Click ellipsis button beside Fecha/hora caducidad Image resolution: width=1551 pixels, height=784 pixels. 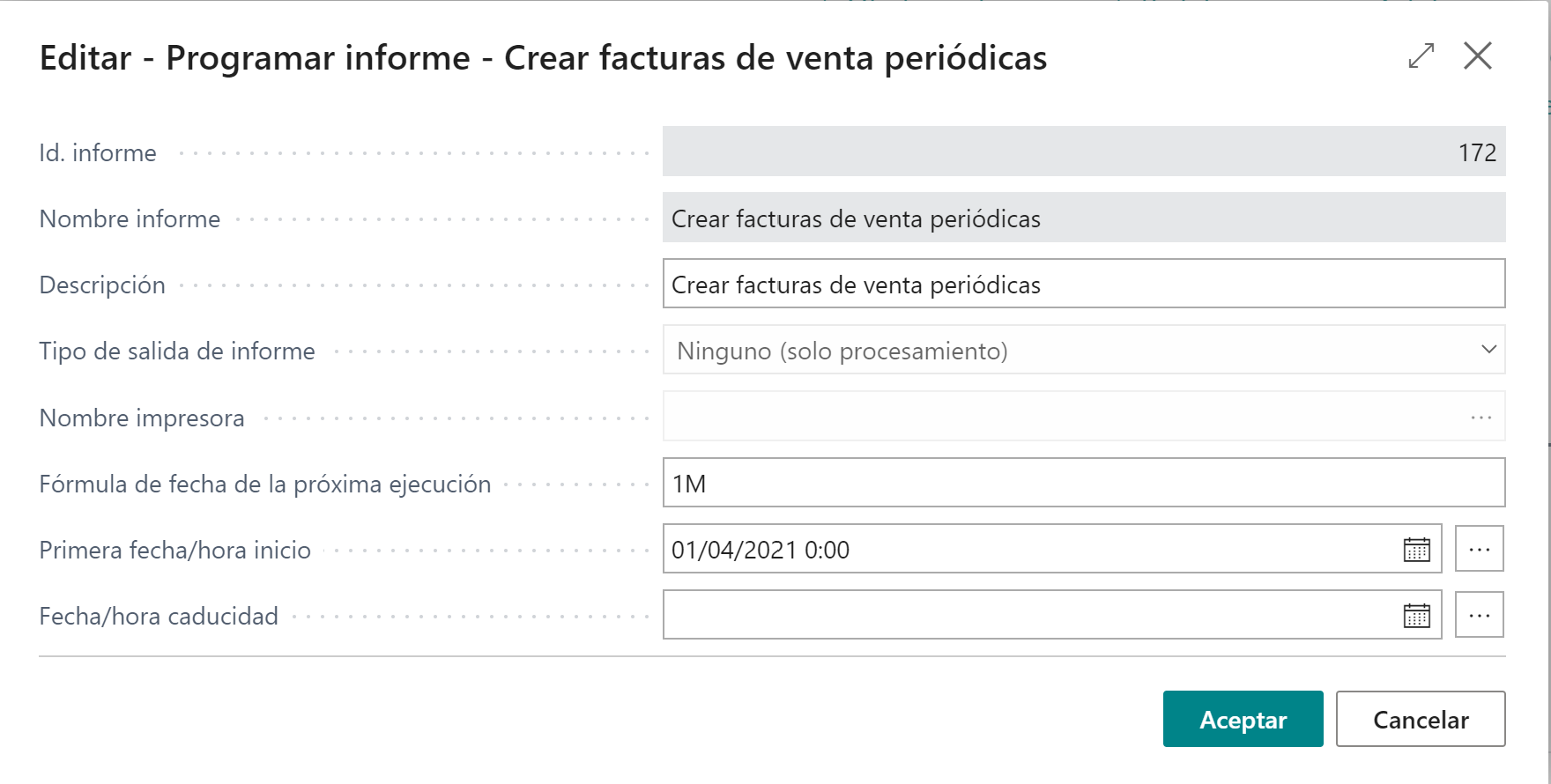click(1479, 615)
